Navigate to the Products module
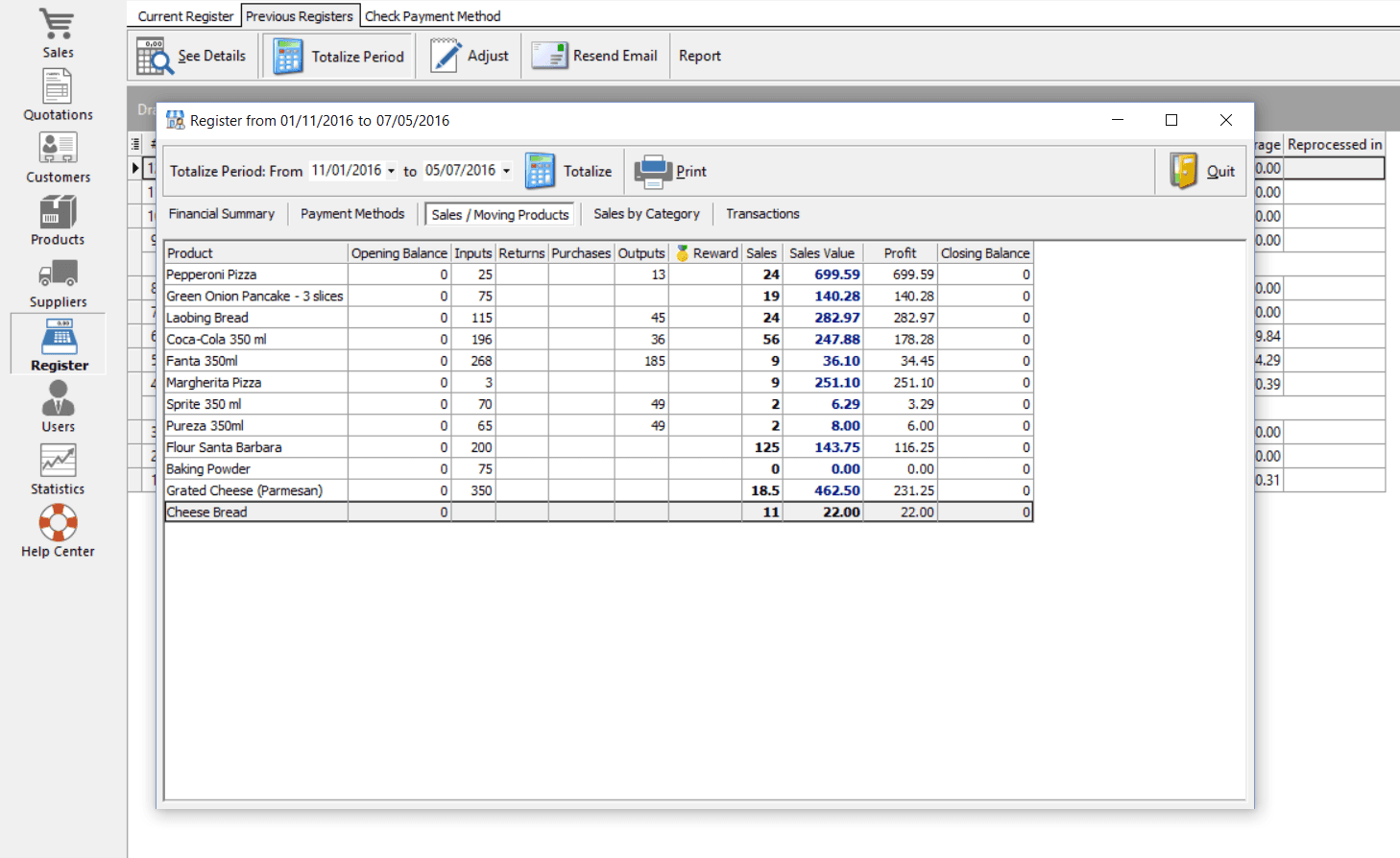 click(57, 221)
